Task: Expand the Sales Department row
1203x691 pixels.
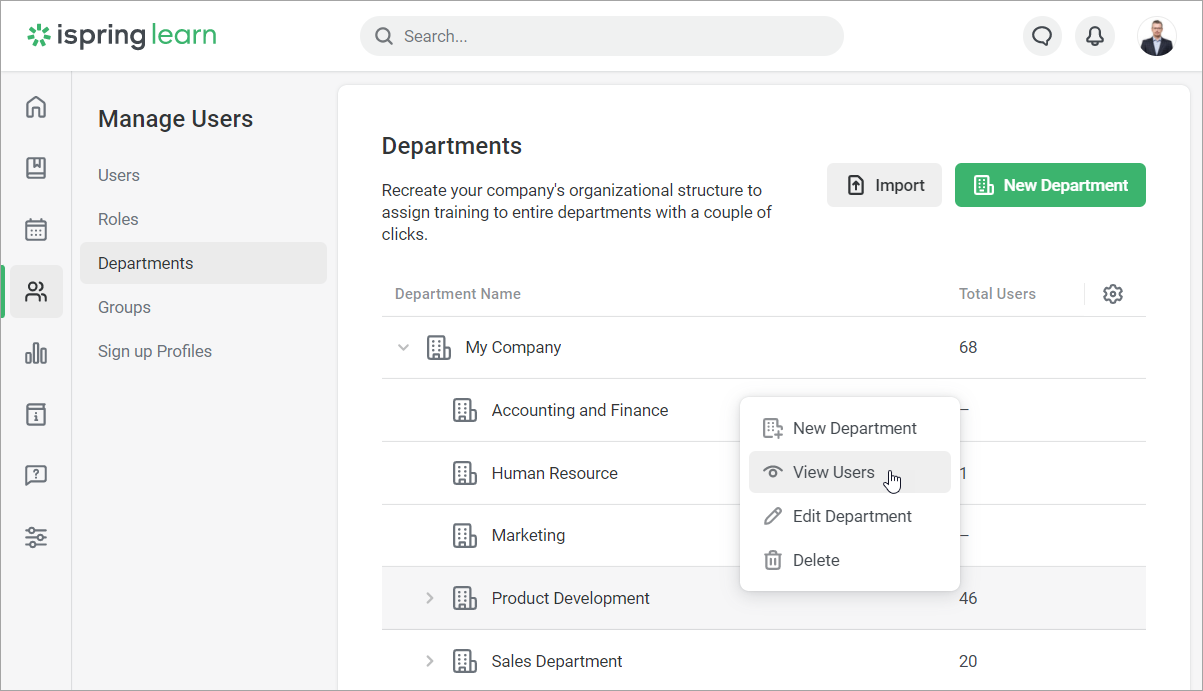Action: click(430, 661)
